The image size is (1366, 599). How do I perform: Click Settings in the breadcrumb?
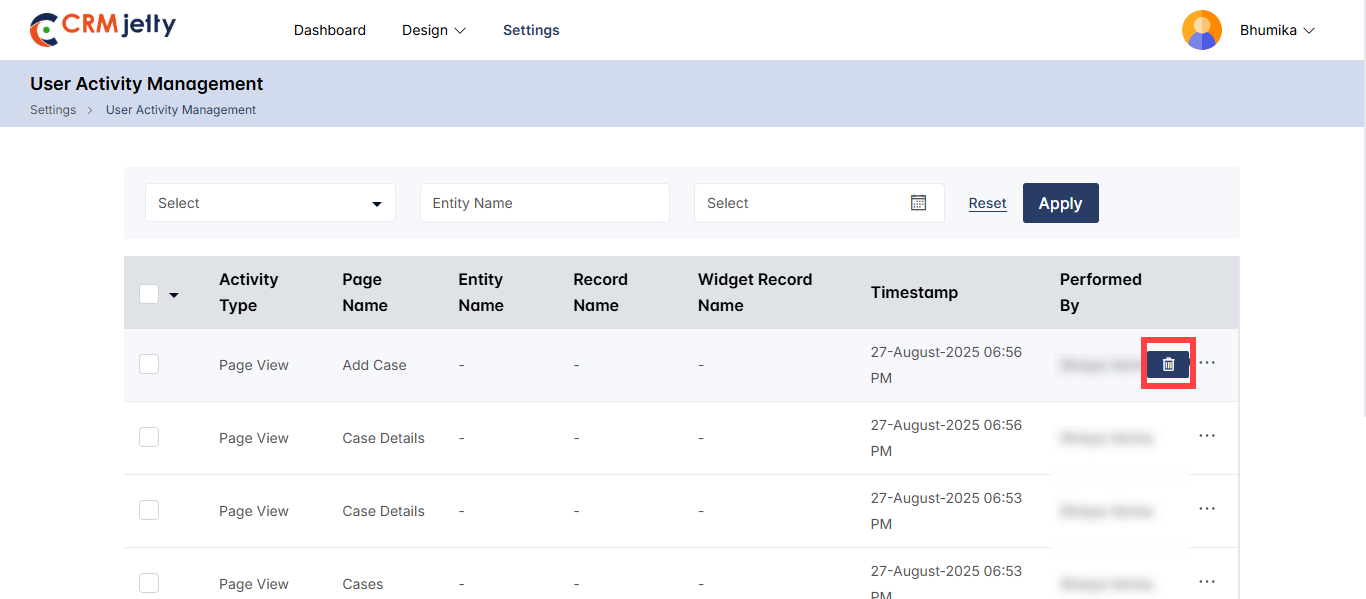(53, 110)
